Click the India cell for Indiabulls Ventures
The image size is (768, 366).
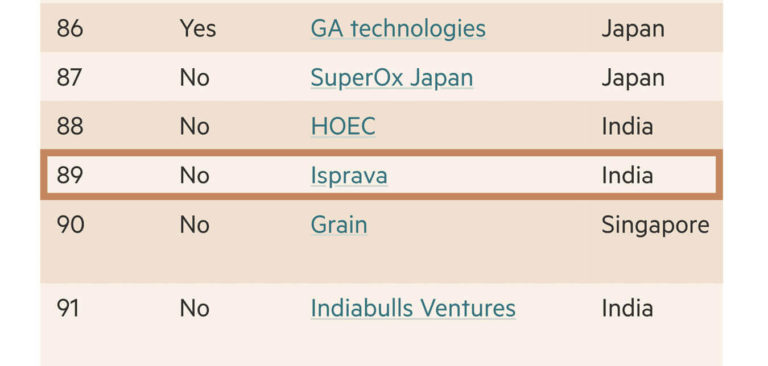627,308
